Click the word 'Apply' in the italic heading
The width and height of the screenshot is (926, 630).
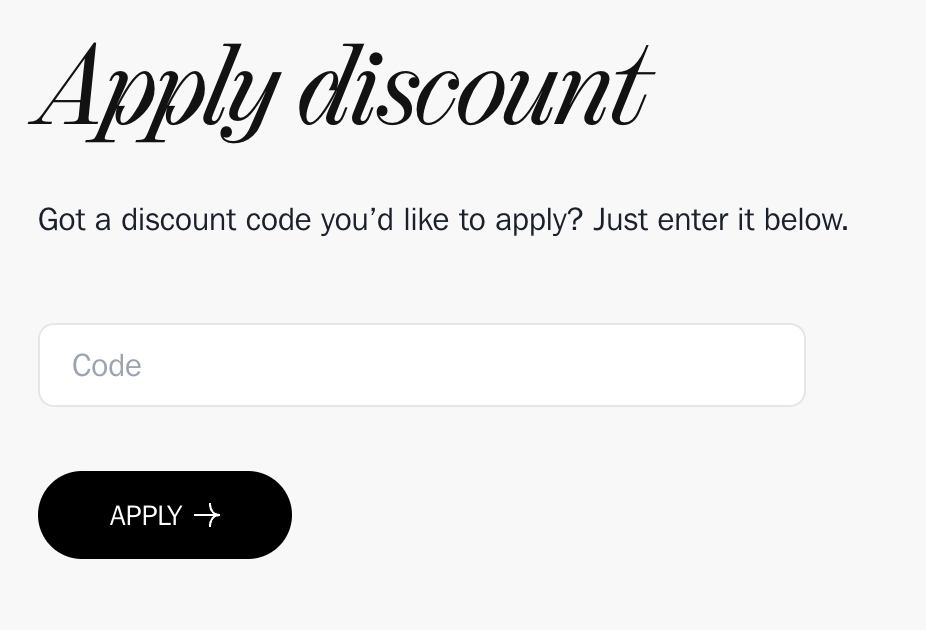(x=155, y=92)
